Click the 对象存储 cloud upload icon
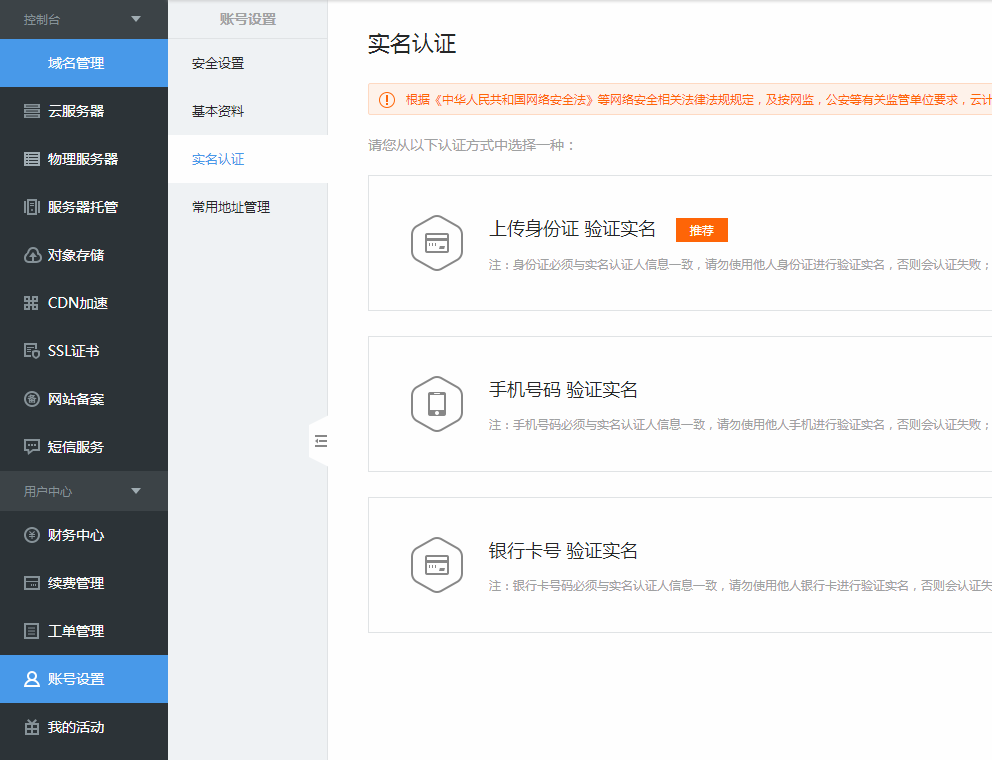Viewport: 992px width, 760px height. pyautogui.click(x=32, y=255)
